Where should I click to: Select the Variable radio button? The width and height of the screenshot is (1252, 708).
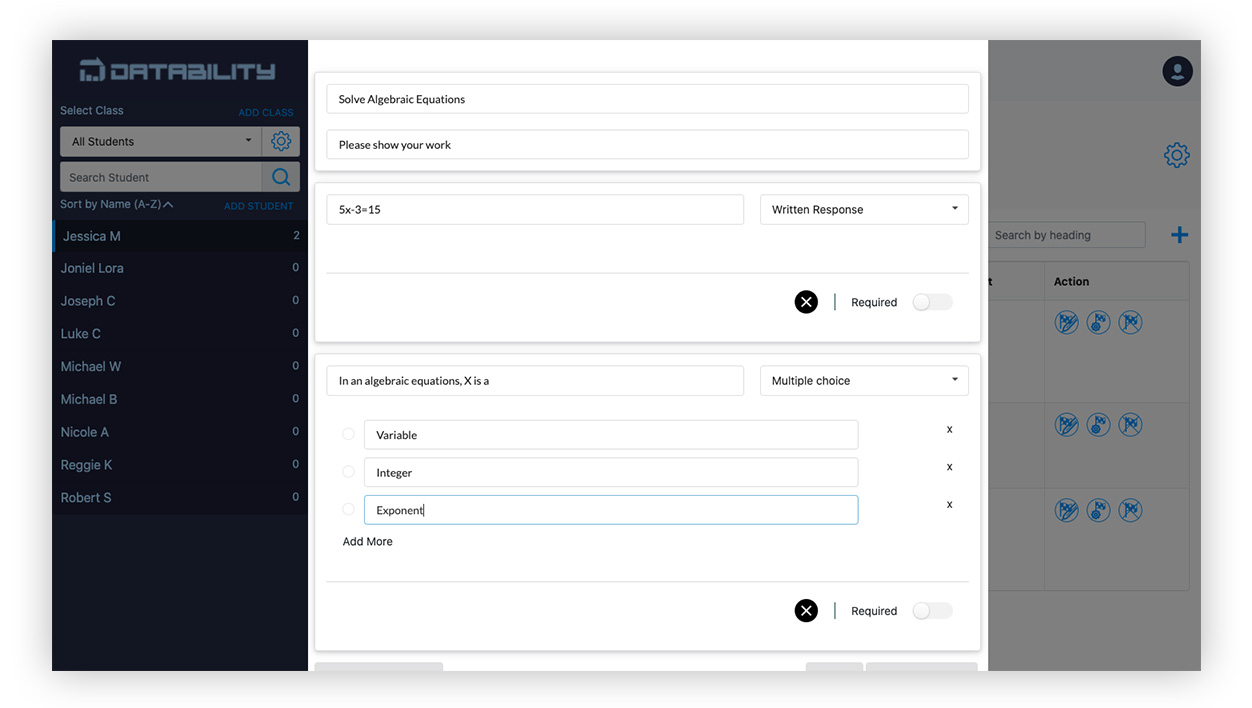(348, 434)
